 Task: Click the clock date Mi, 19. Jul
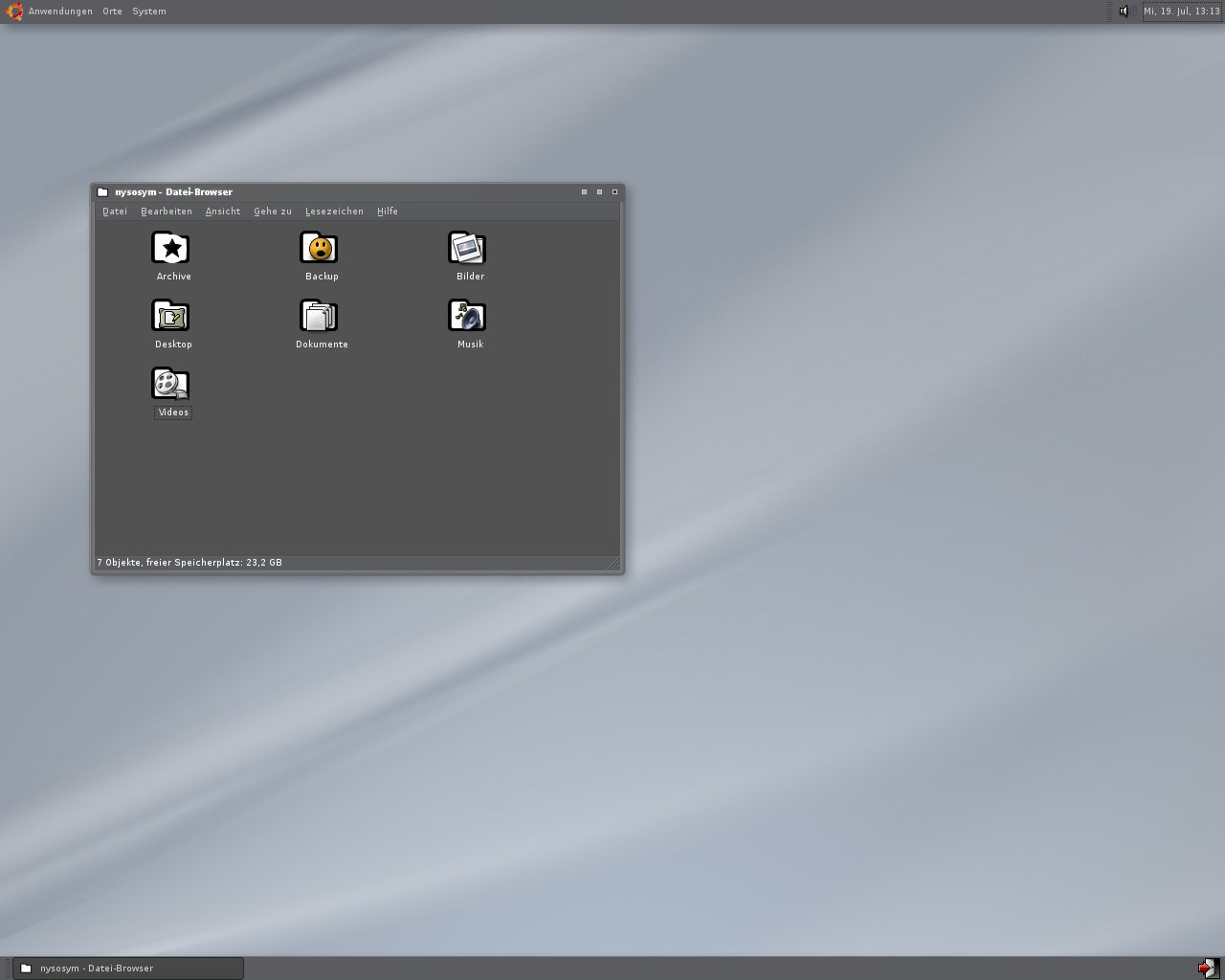tap(1182, 11)
